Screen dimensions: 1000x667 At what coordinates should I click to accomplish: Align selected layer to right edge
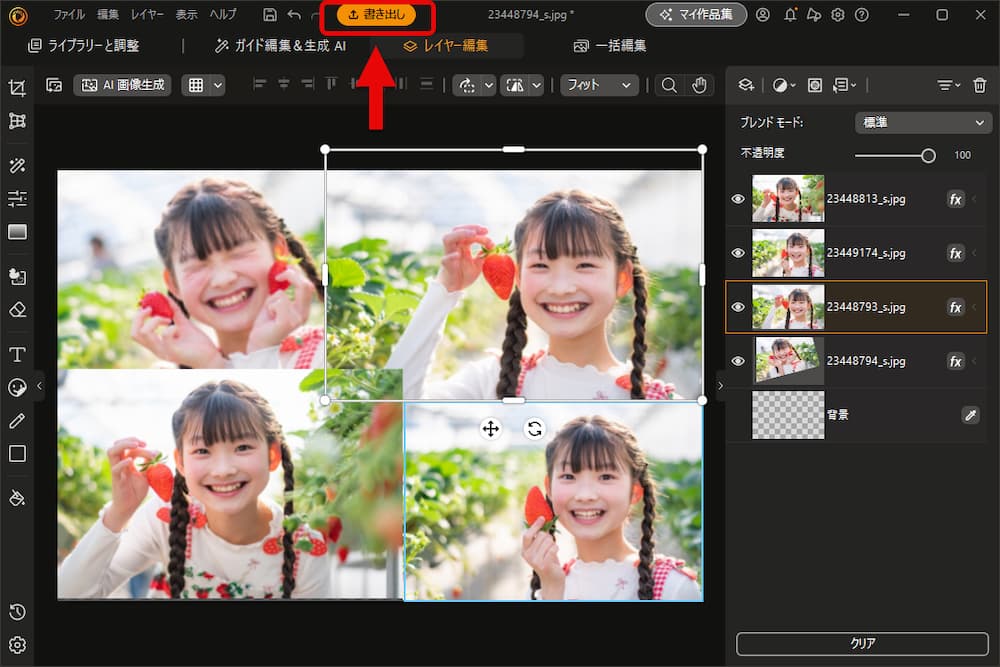308,84
